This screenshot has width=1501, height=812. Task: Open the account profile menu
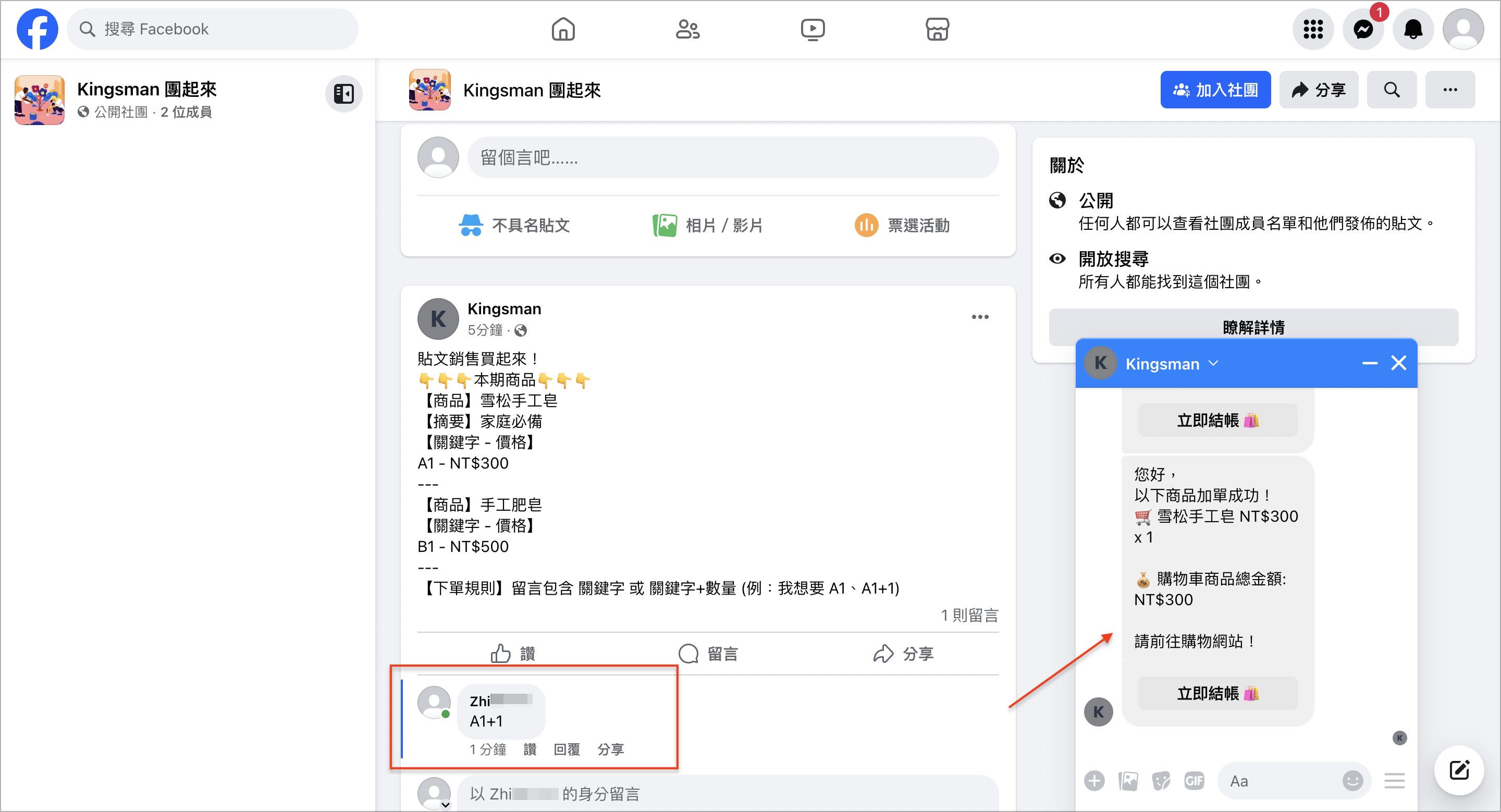[1462, 29]
